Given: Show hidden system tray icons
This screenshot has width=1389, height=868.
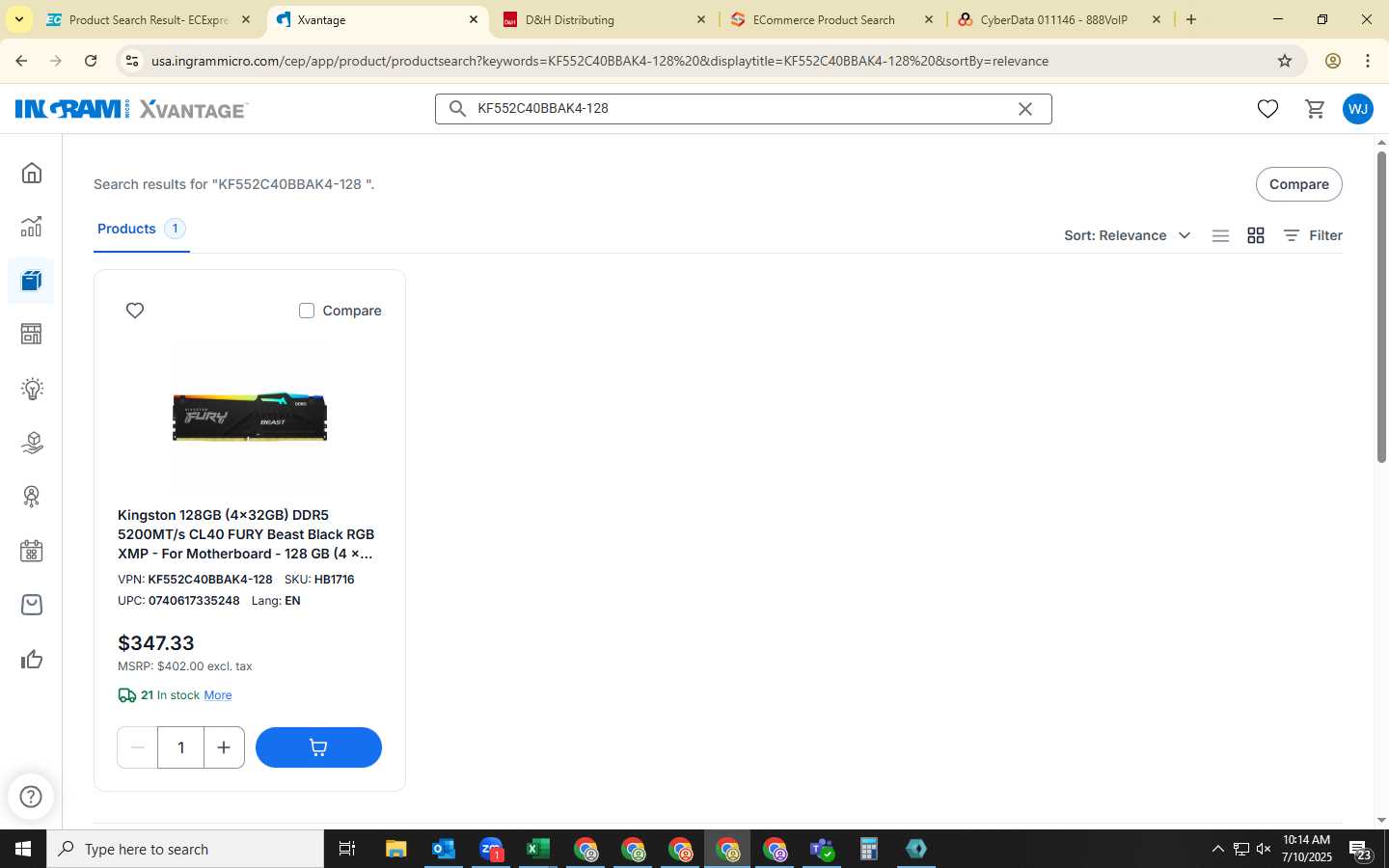Looking at the screenshot, I should pyautogui.click(x=1217, y=849).
